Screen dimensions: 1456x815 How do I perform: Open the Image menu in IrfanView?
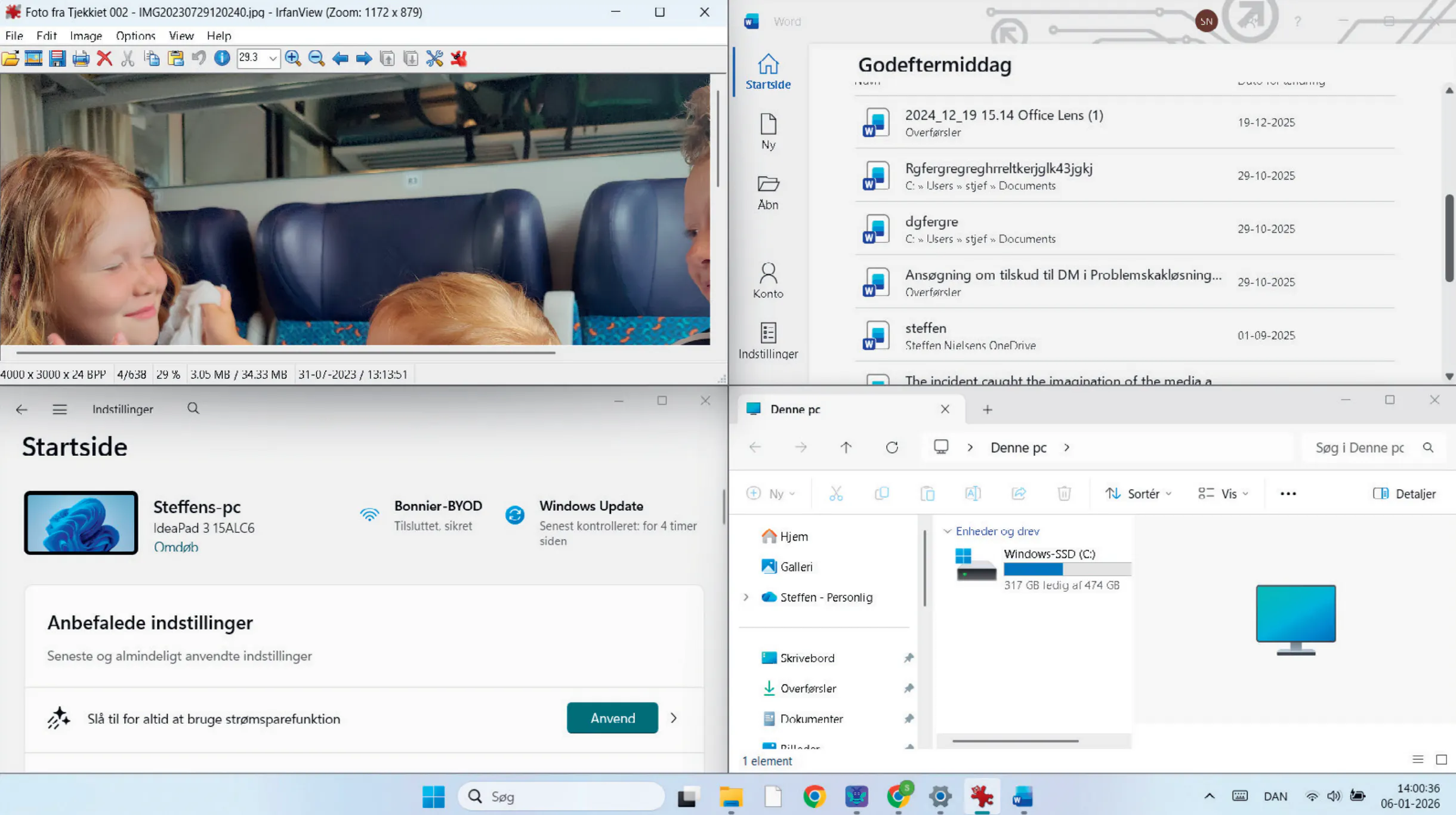86,36
